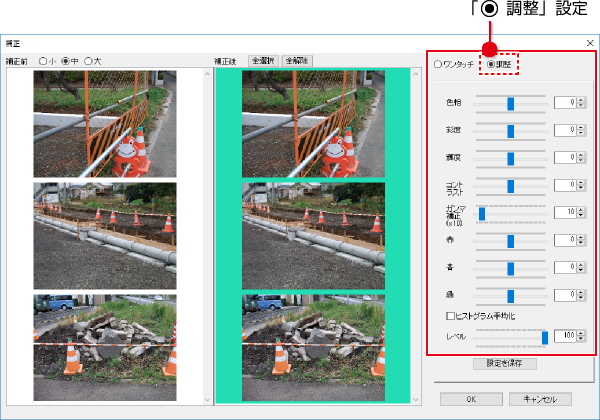Click the レベル value field showing 100
Image resolution: width=600 pixels, height=420 pixels.
click(565, 336)
